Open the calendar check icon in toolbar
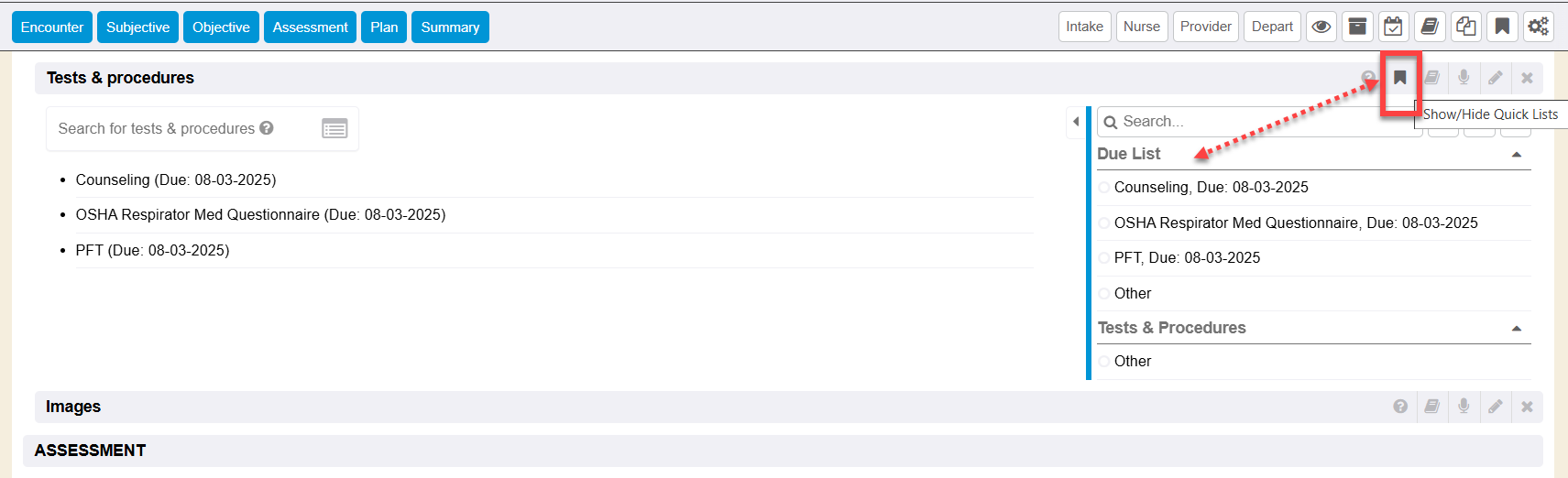Viewport: 1568px width, 478px height. pyautogui.click(x=1393, y=27)
